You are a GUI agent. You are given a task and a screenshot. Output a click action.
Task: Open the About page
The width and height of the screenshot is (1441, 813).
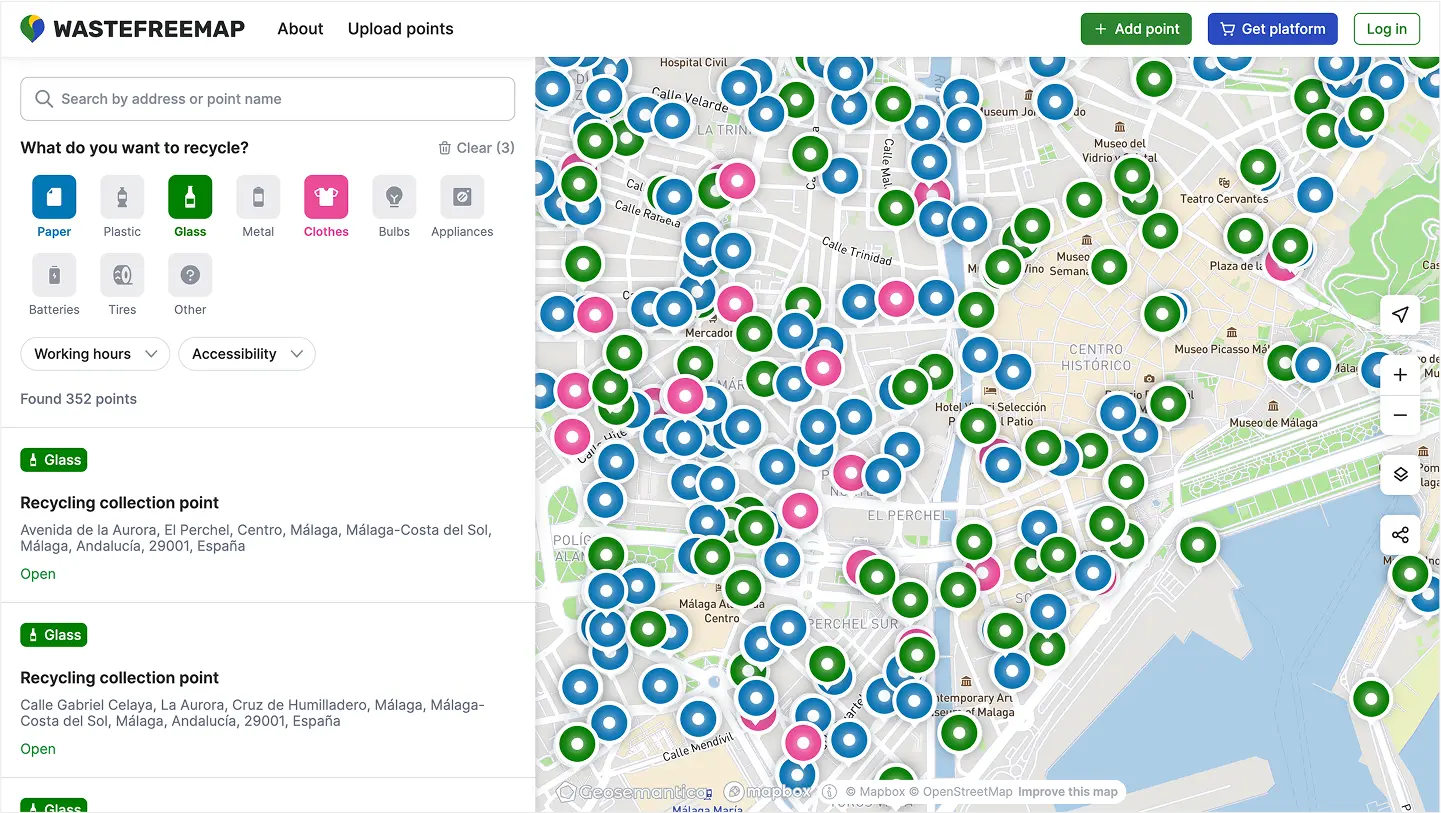click(x=300, y=29)
